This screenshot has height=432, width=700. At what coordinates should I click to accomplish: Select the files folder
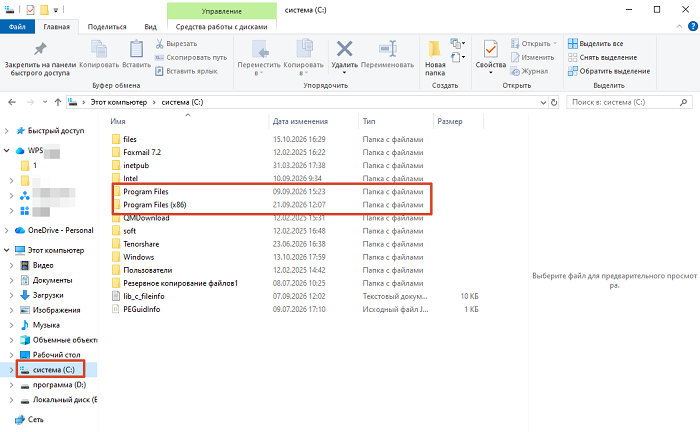pyautogui.click(x=130, y=139)
